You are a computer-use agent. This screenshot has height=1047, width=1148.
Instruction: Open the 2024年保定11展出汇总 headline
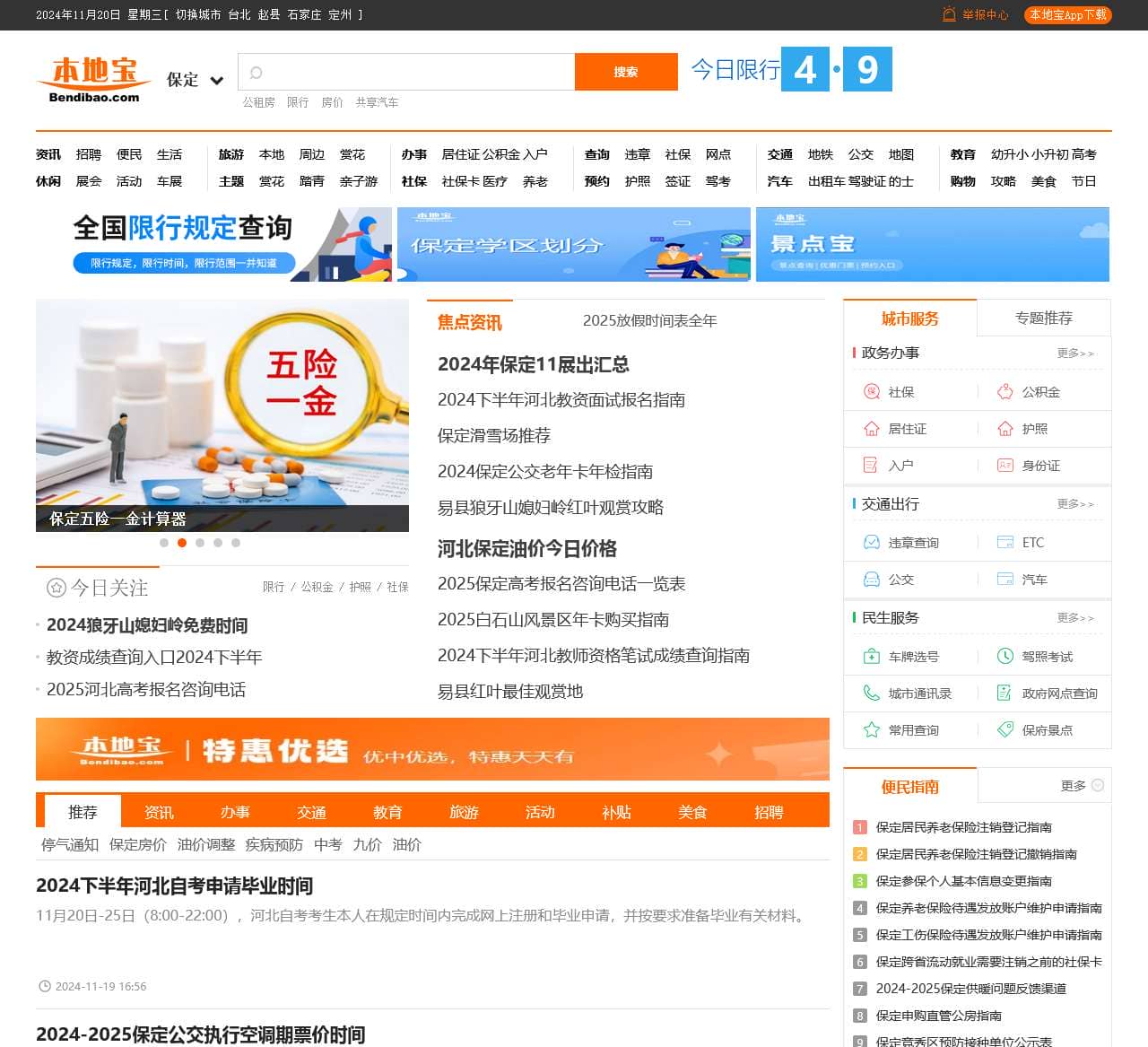533,364
